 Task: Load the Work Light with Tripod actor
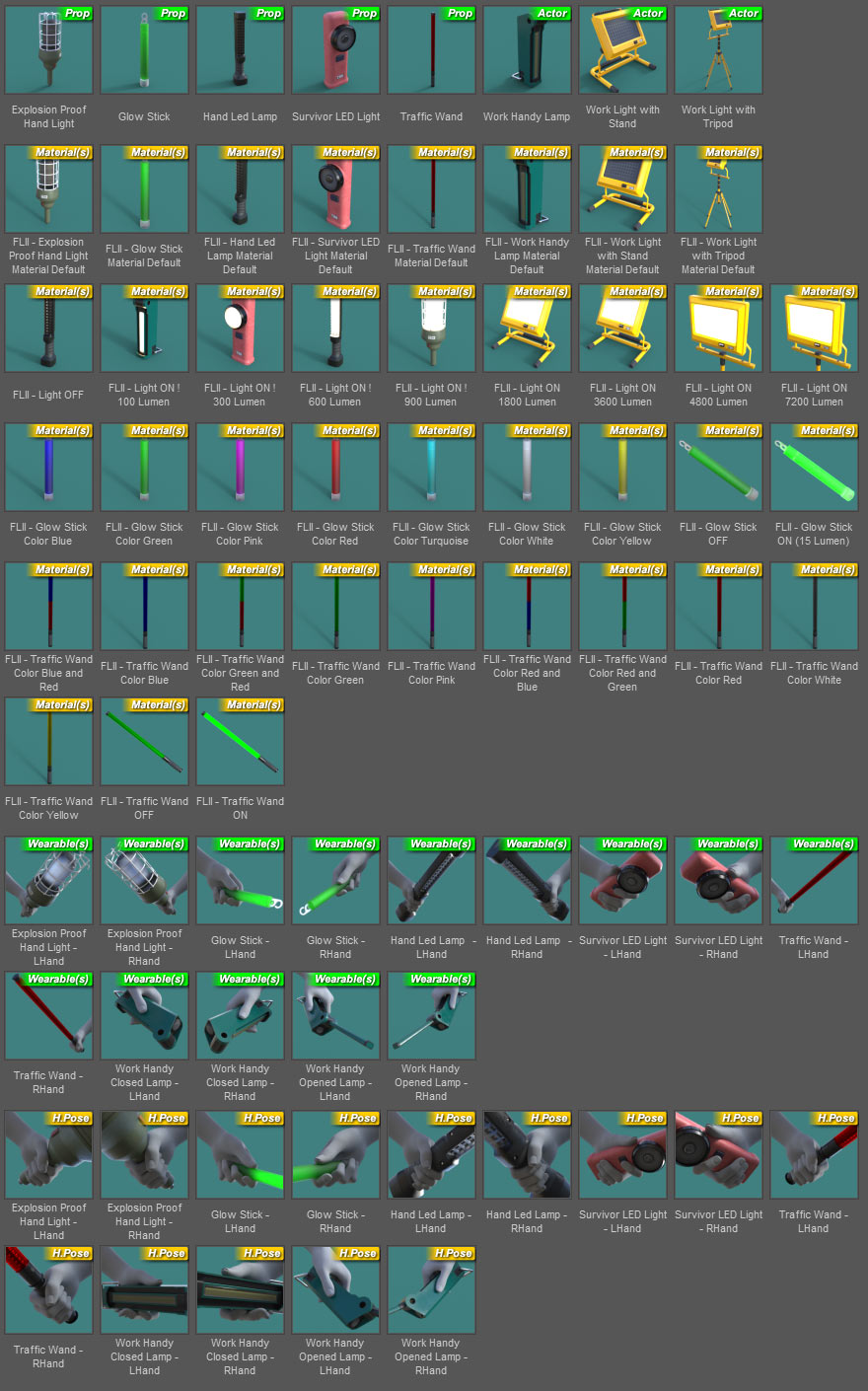[718, 49]
